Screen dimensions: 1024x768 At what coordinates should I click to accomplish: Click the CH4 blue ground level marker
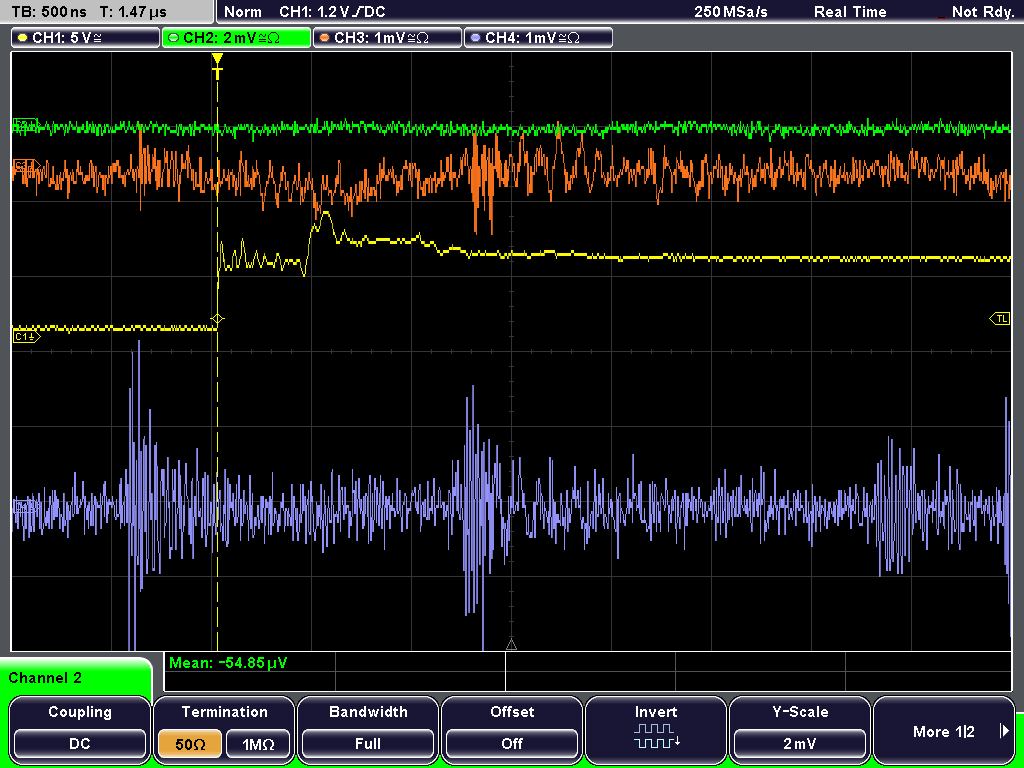click(26, 506)
